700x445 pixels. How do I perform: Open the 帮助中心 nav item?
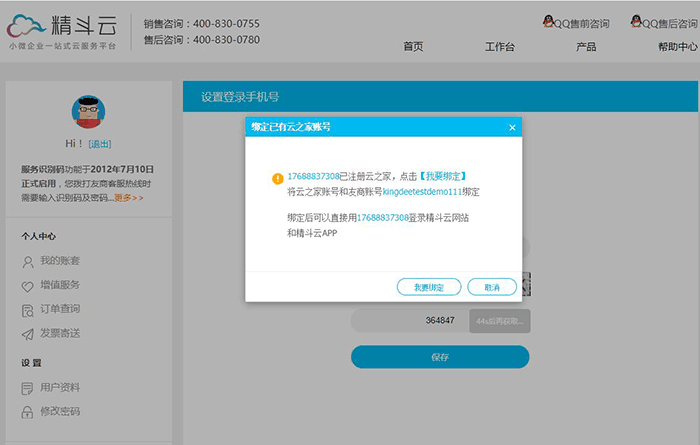pyautogui.click(x=678, y=46)
